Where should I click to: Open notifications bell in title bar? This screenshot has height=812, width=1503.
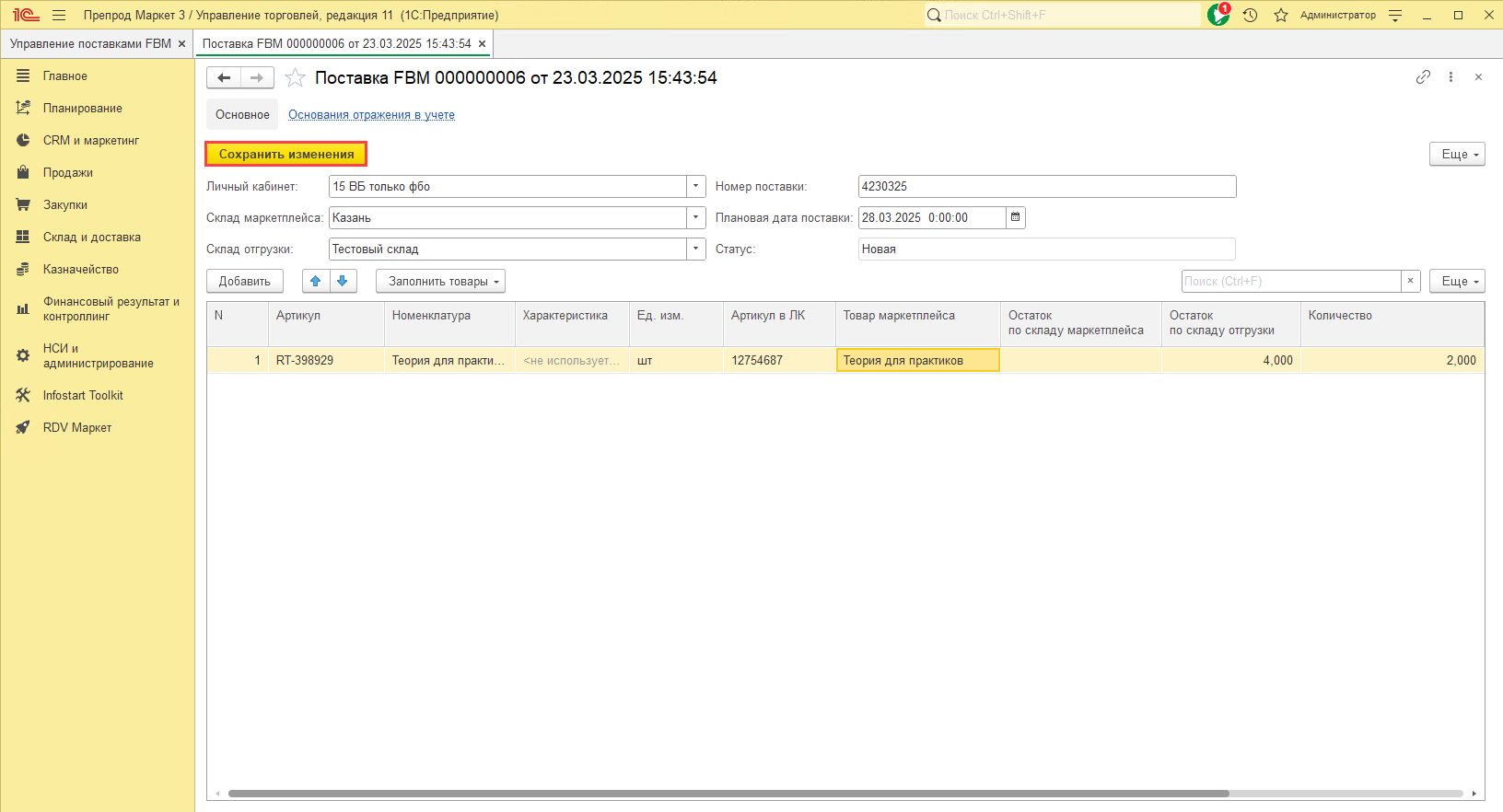click(x=1218, y=15)
